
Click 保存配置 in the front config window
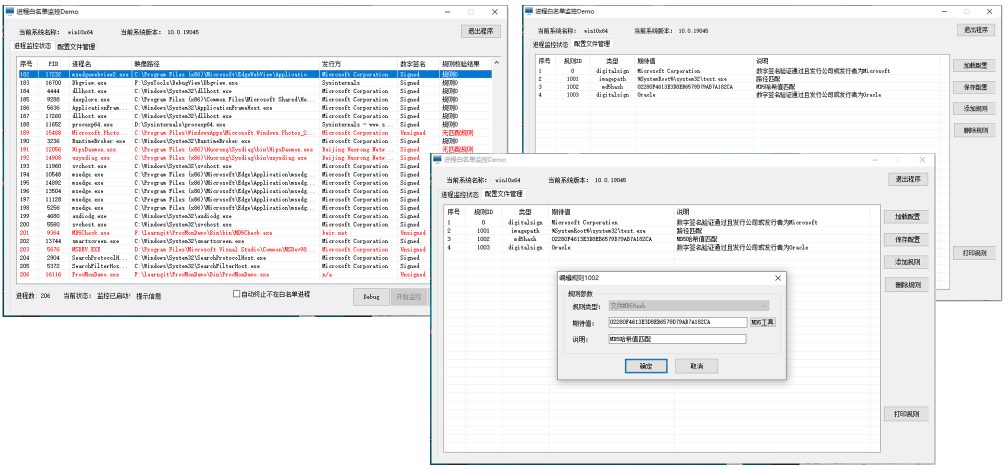pos(908,239)
